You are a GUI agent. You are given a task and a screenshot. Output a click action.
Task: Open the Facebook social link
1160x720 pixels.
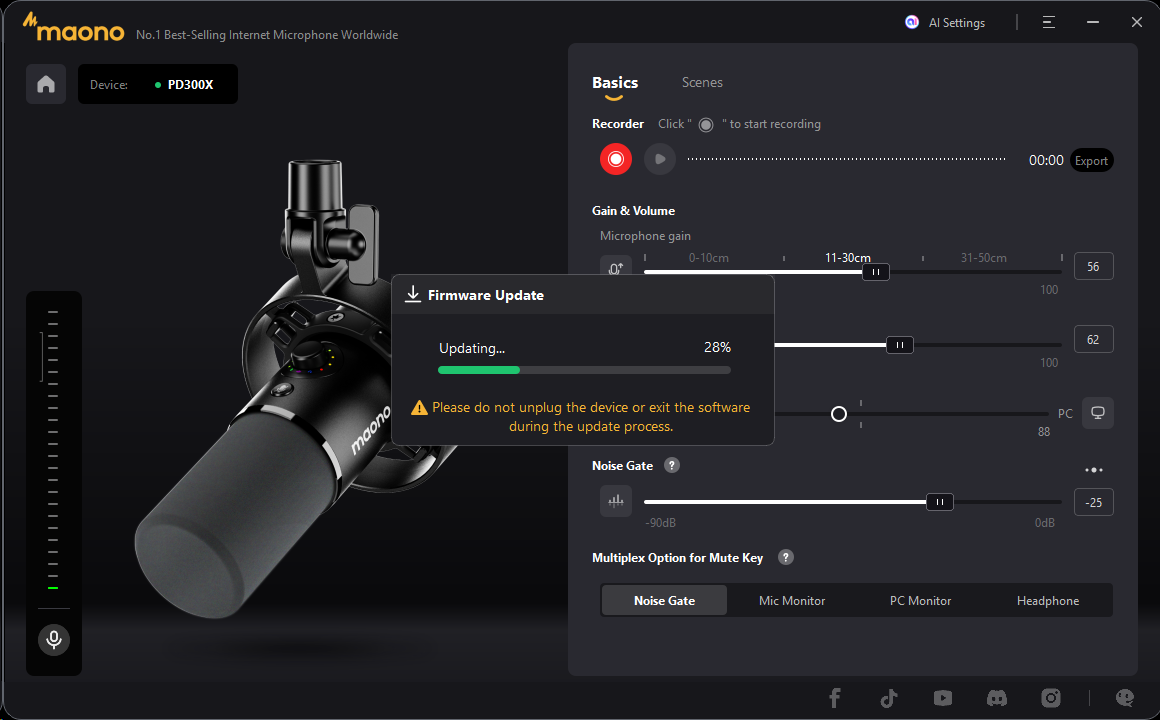coord(835,698)
